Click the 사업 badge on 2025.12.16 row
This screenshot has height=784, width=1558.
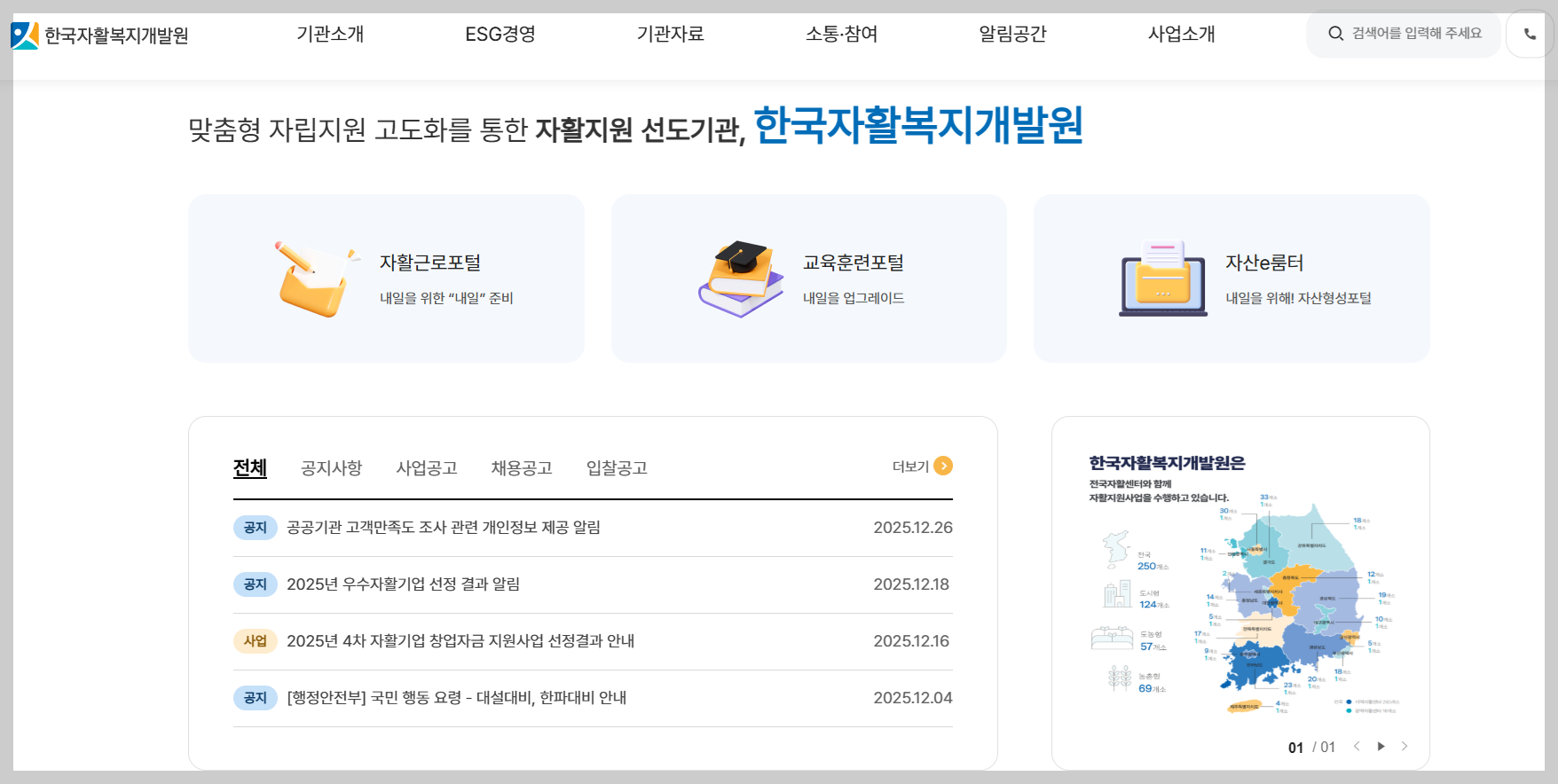[x=256, y=641]
